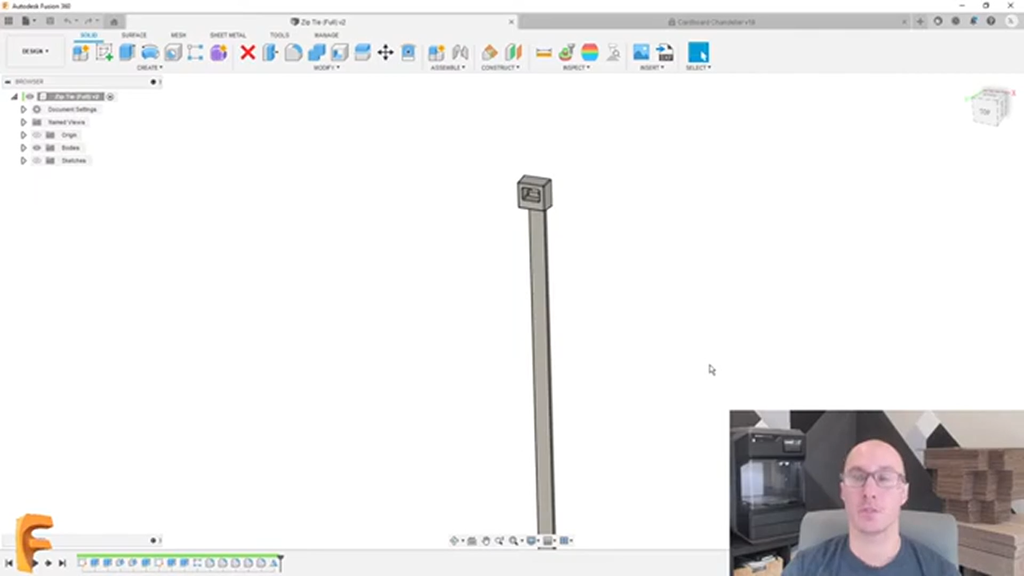
Task: Activate the Zoom tool in navigation bar
Action: [x=514, y=540]
